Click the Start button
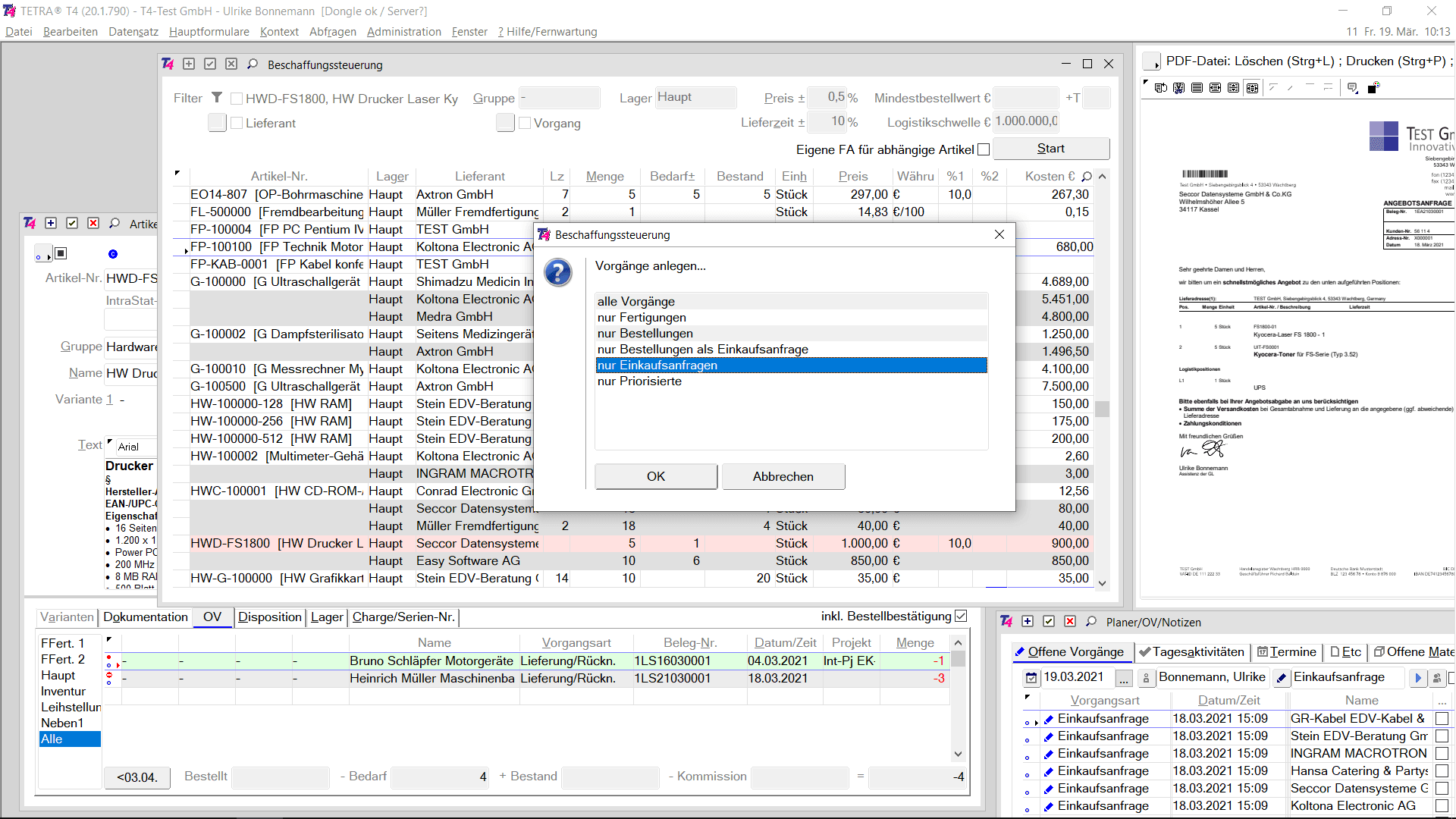 point(1051,149)
